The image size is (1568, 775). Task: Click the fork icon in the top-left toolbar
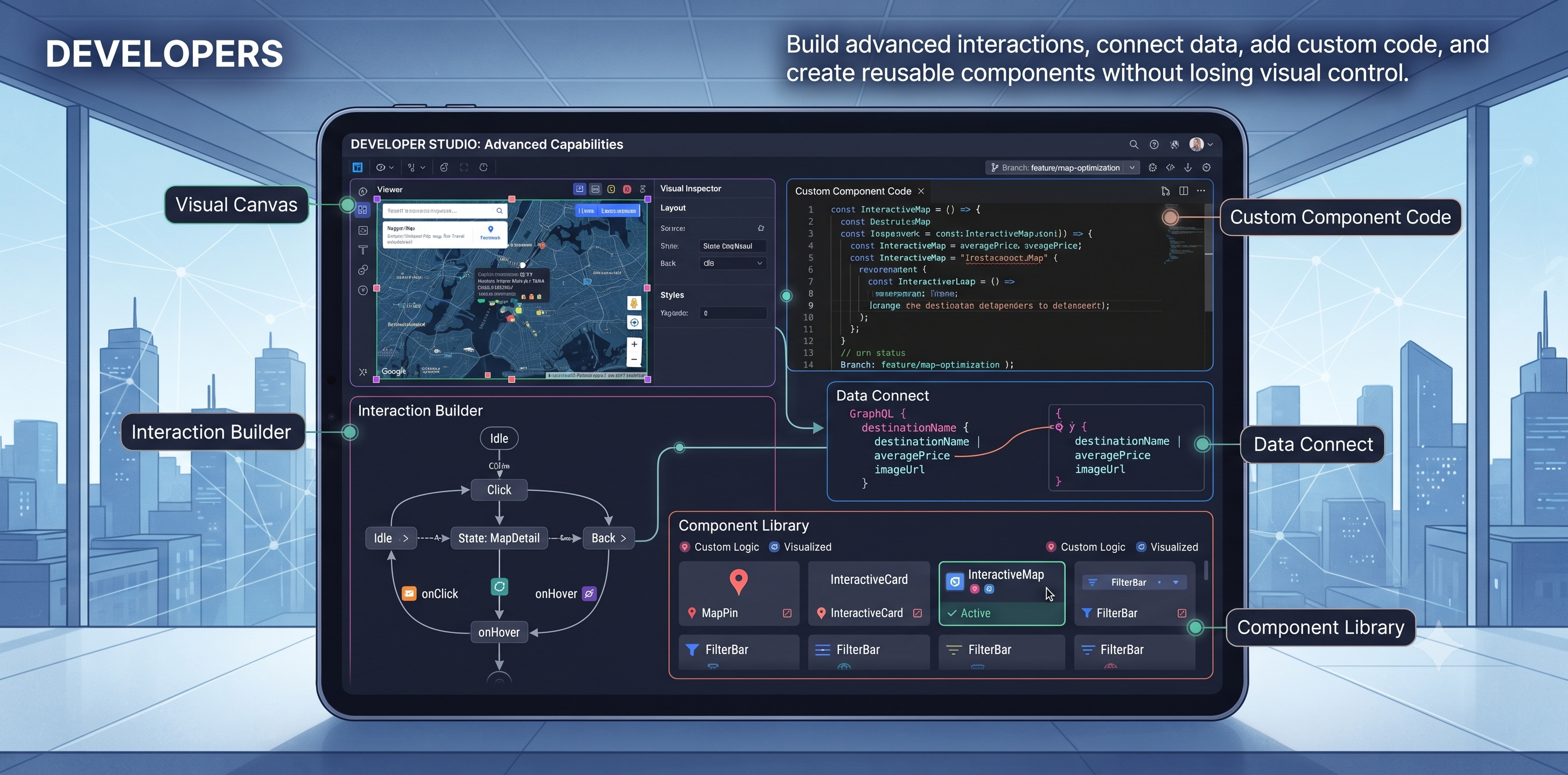click(x=411, y=167)
